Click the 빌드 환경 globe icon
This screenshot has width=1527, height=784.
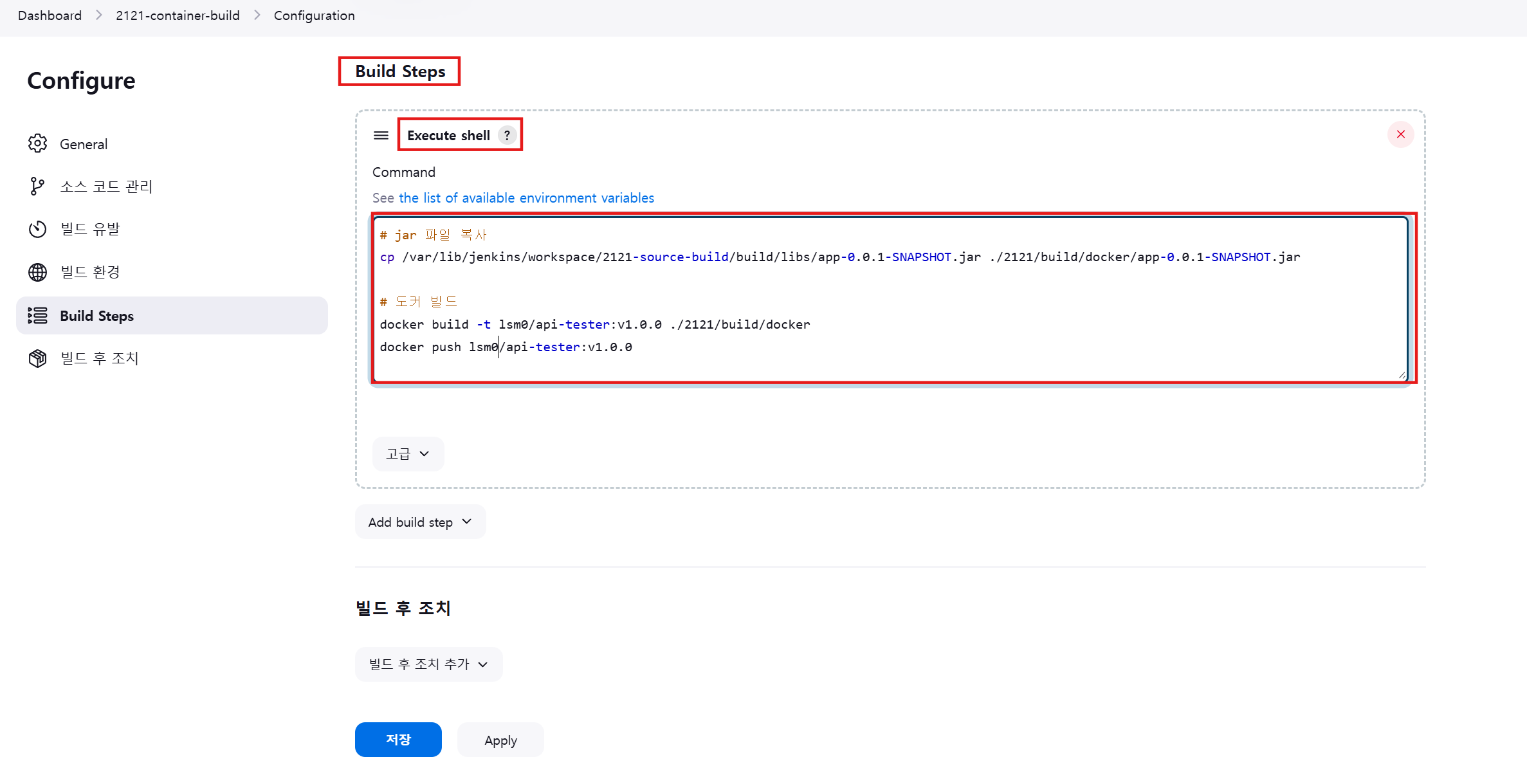(37, 272)
